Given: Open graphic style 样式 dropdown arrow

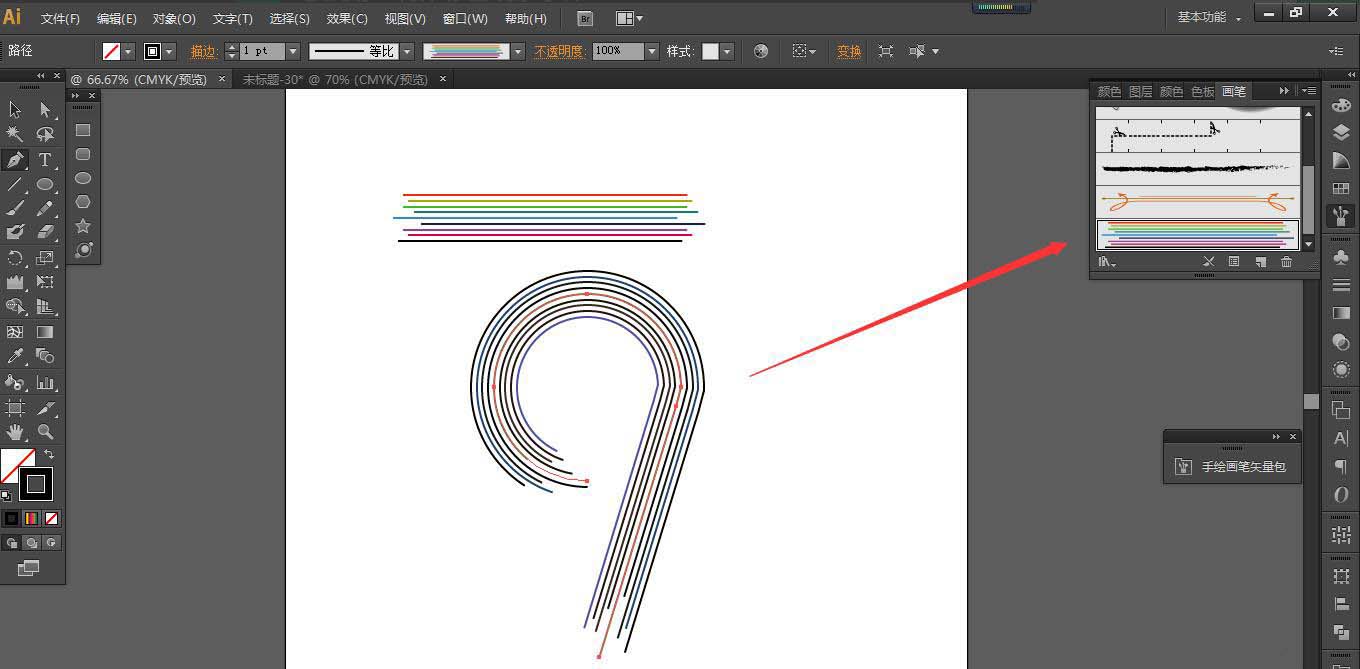Looking at the screenshot, I should pos(727,51).
